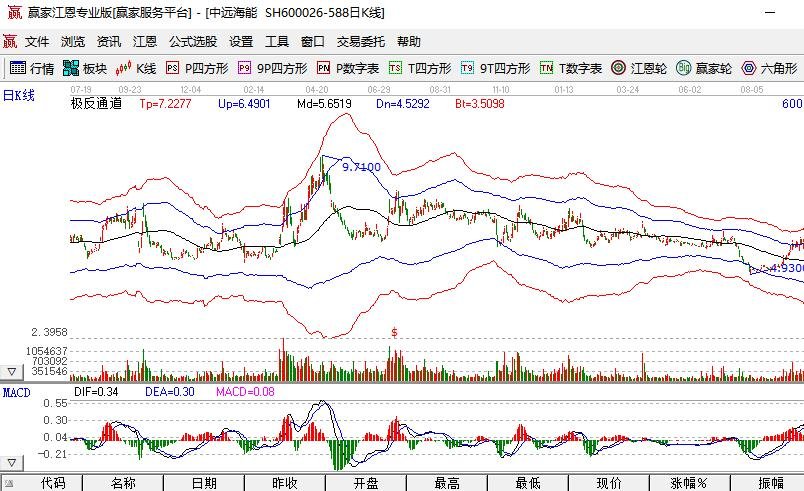
Task: Select the T四方形 tool
Action: click(x=420, y=69)
